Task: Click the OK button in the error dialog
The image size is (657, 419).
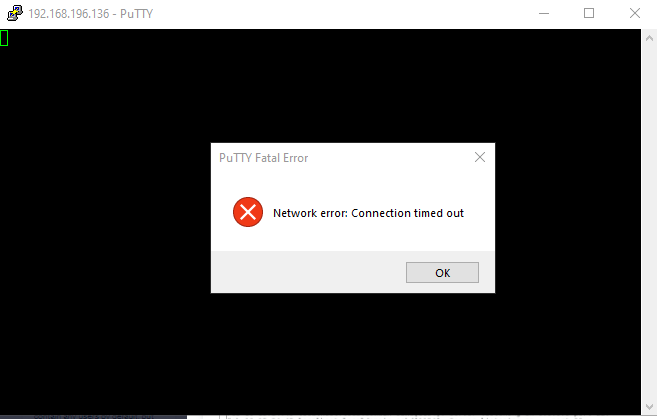Action: click(442, 273)
